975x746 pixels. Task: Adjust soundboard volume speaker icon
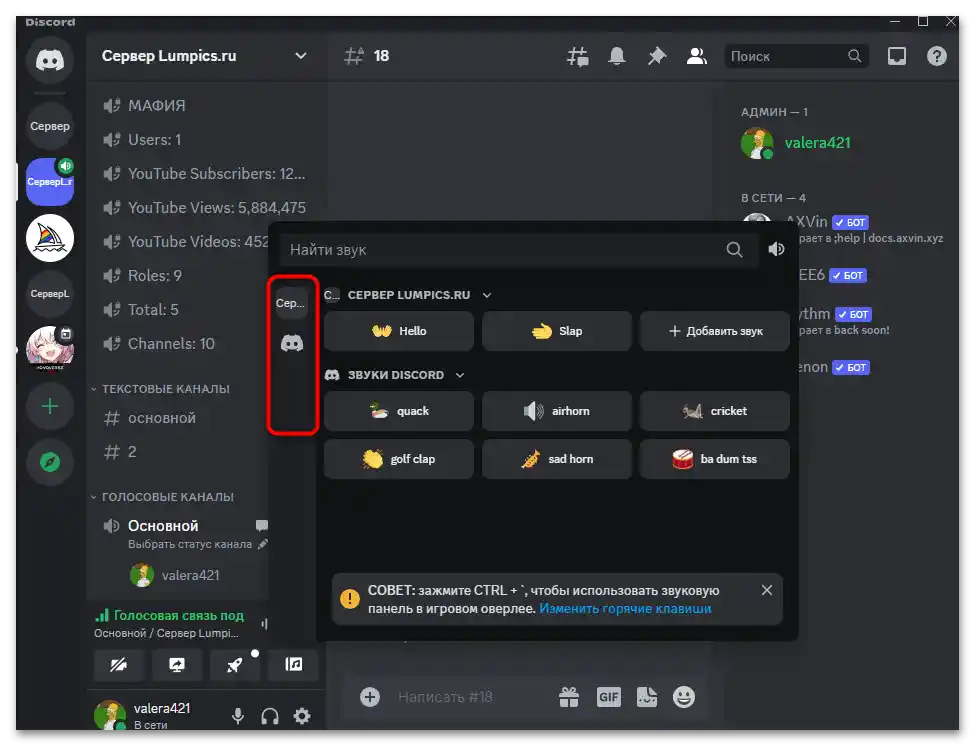[776, 249]
